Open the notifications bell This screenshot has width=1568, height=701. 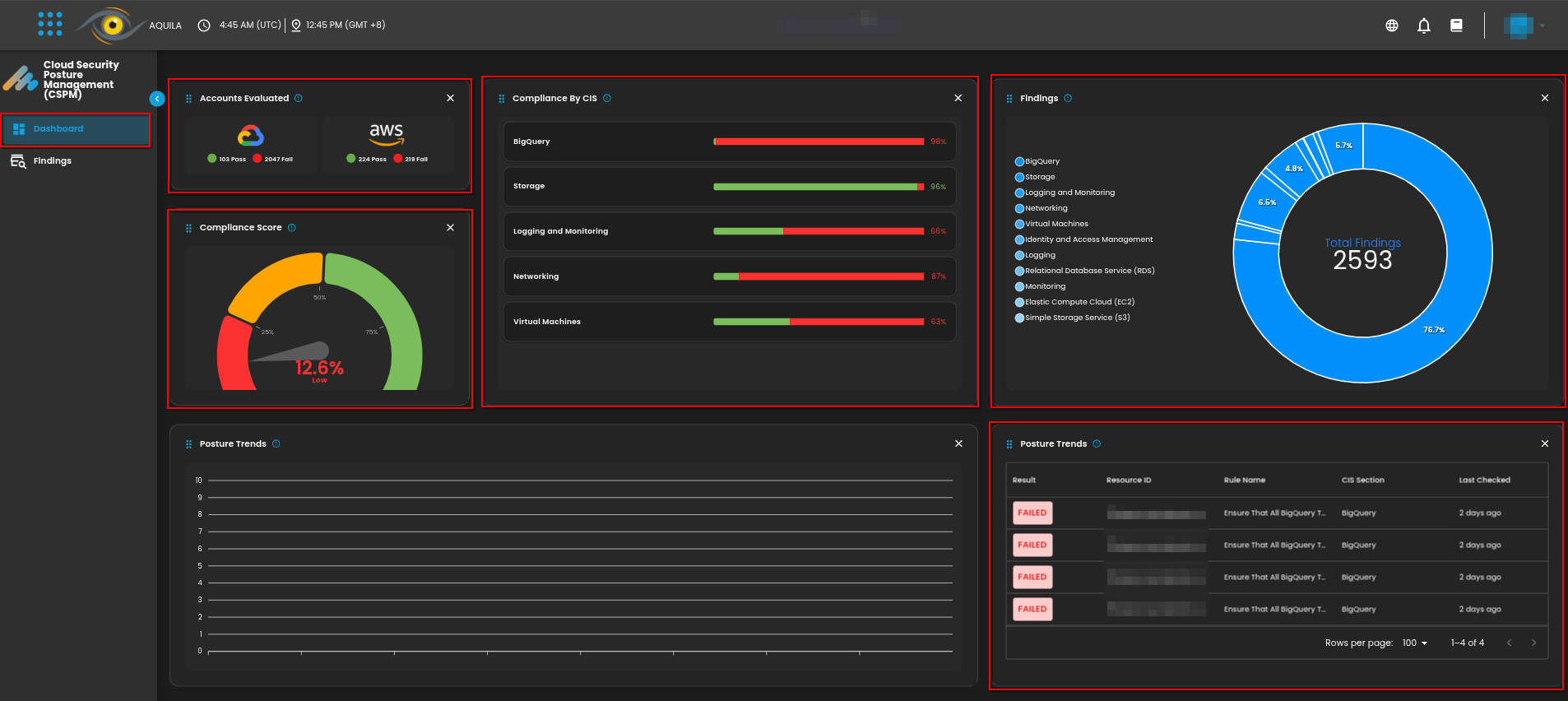tap(1423, 26)
